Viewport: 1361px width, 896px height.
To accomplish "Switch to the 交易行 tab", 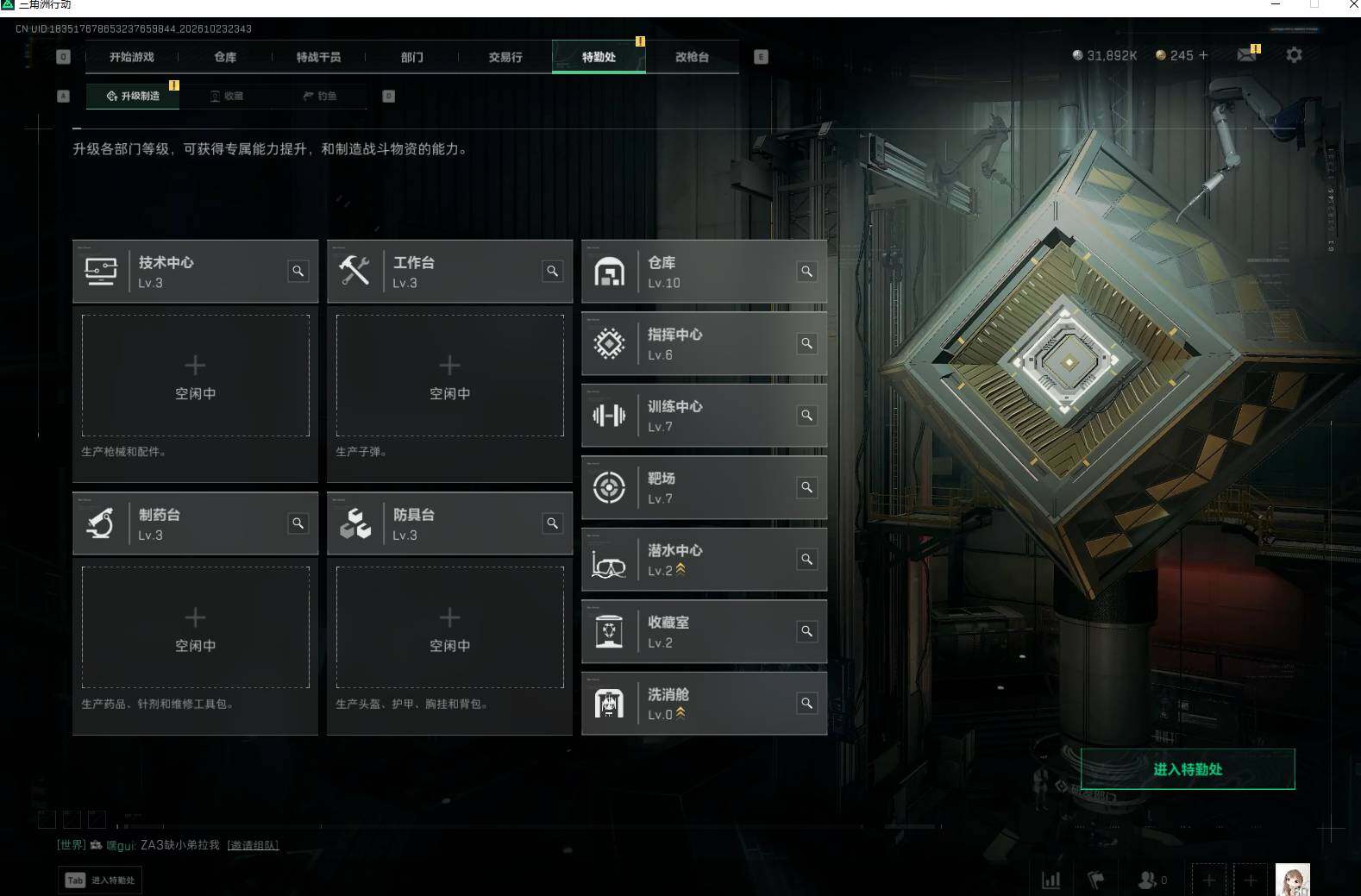I will point(505,57).
